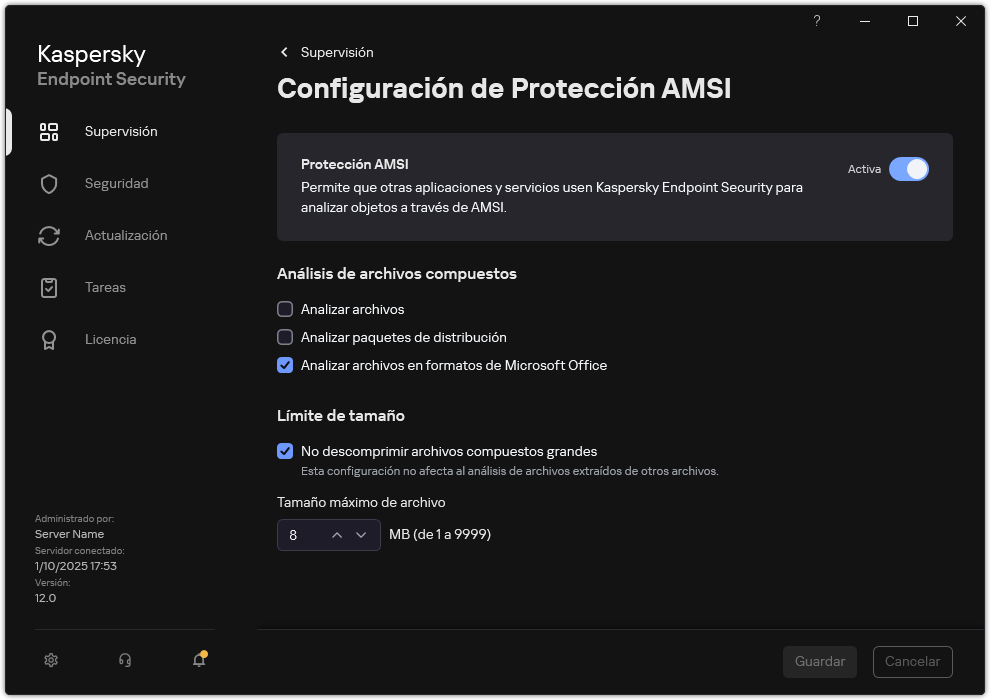Decrease file size limit with down arrow
The width and height of the screenshot is (990, 700).
(x=361, y=535)
